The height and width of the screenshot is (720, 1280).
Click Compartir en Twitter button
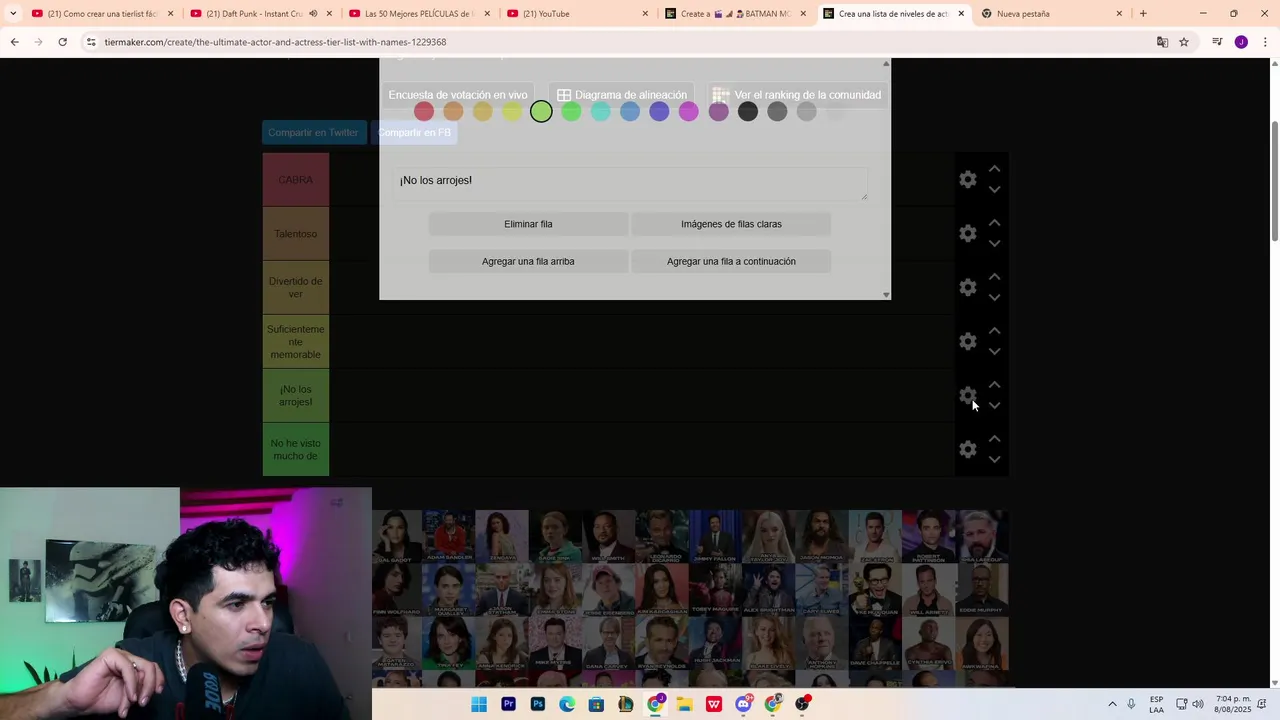pyautogui.click(x=313, y=132)
